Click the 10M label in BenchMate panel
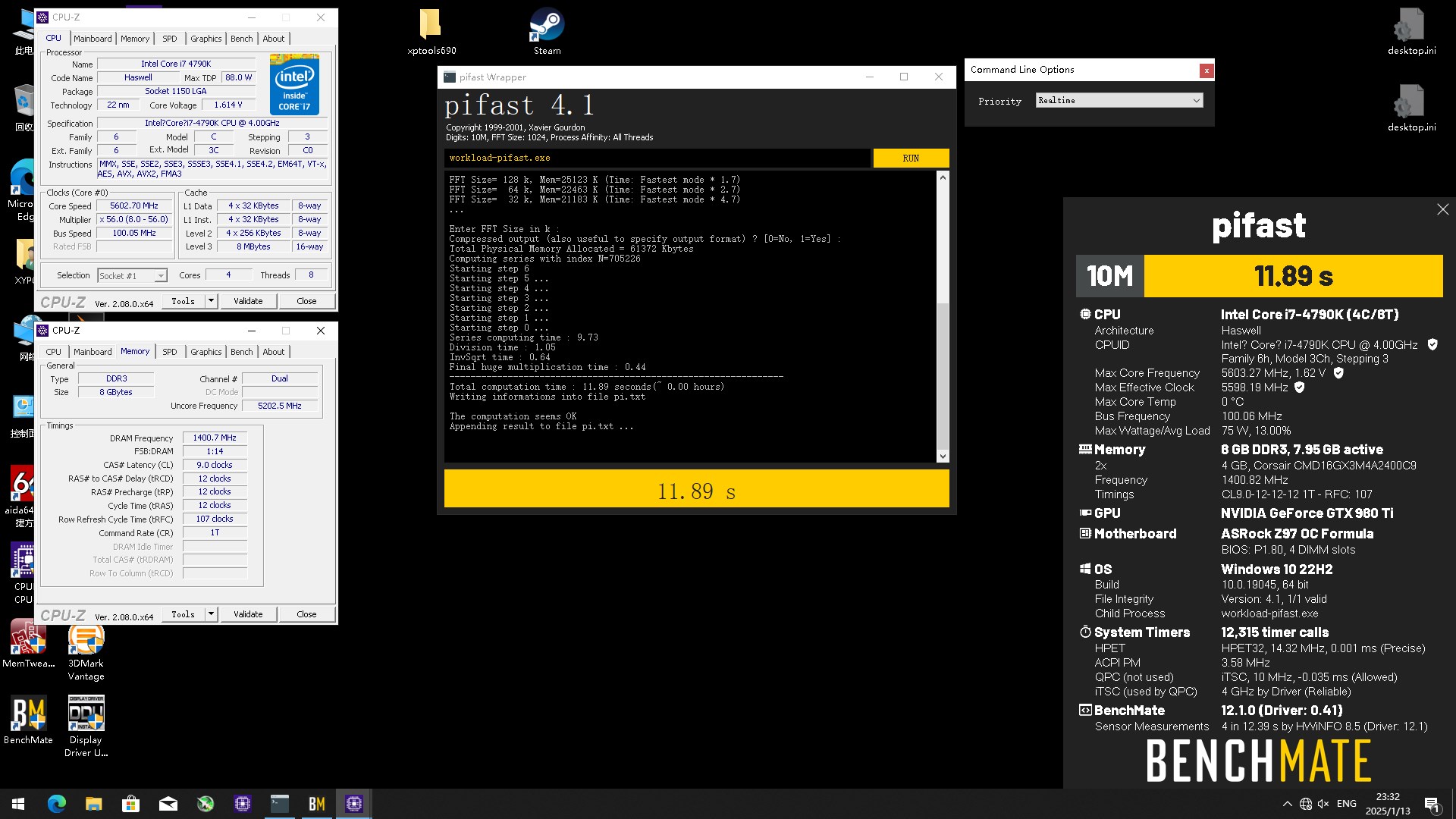This screenshot has height=819, width=1456. [x=1109, y=276]
